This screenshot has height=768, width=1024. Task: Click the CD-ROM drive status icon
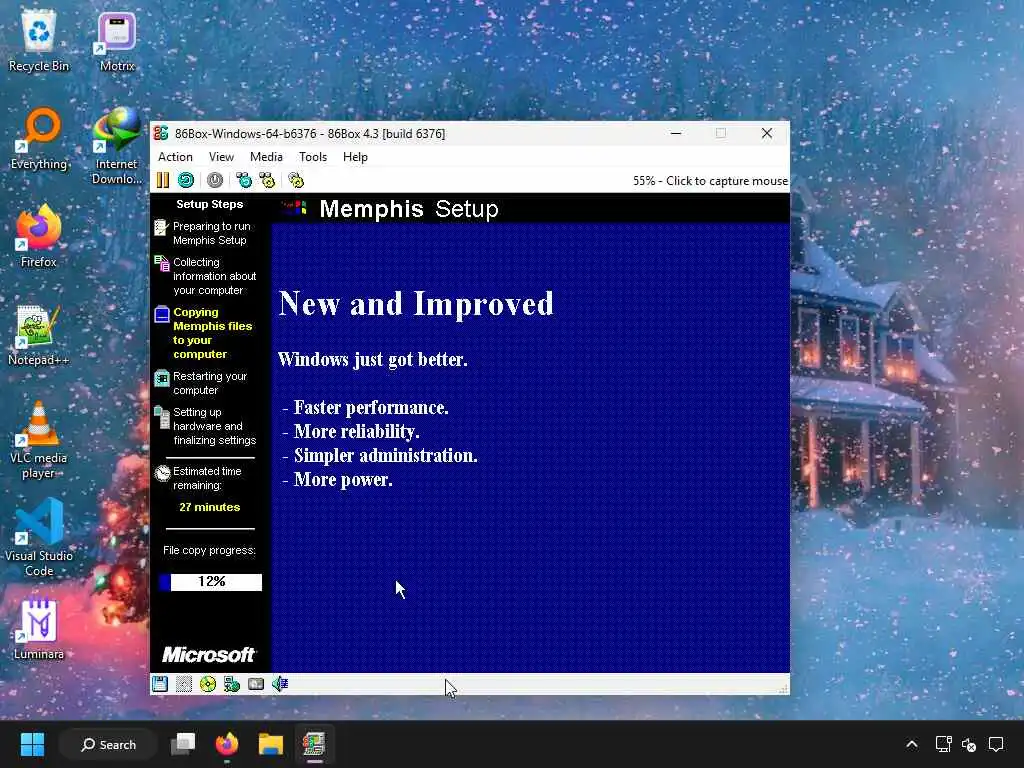pos(208,684)
